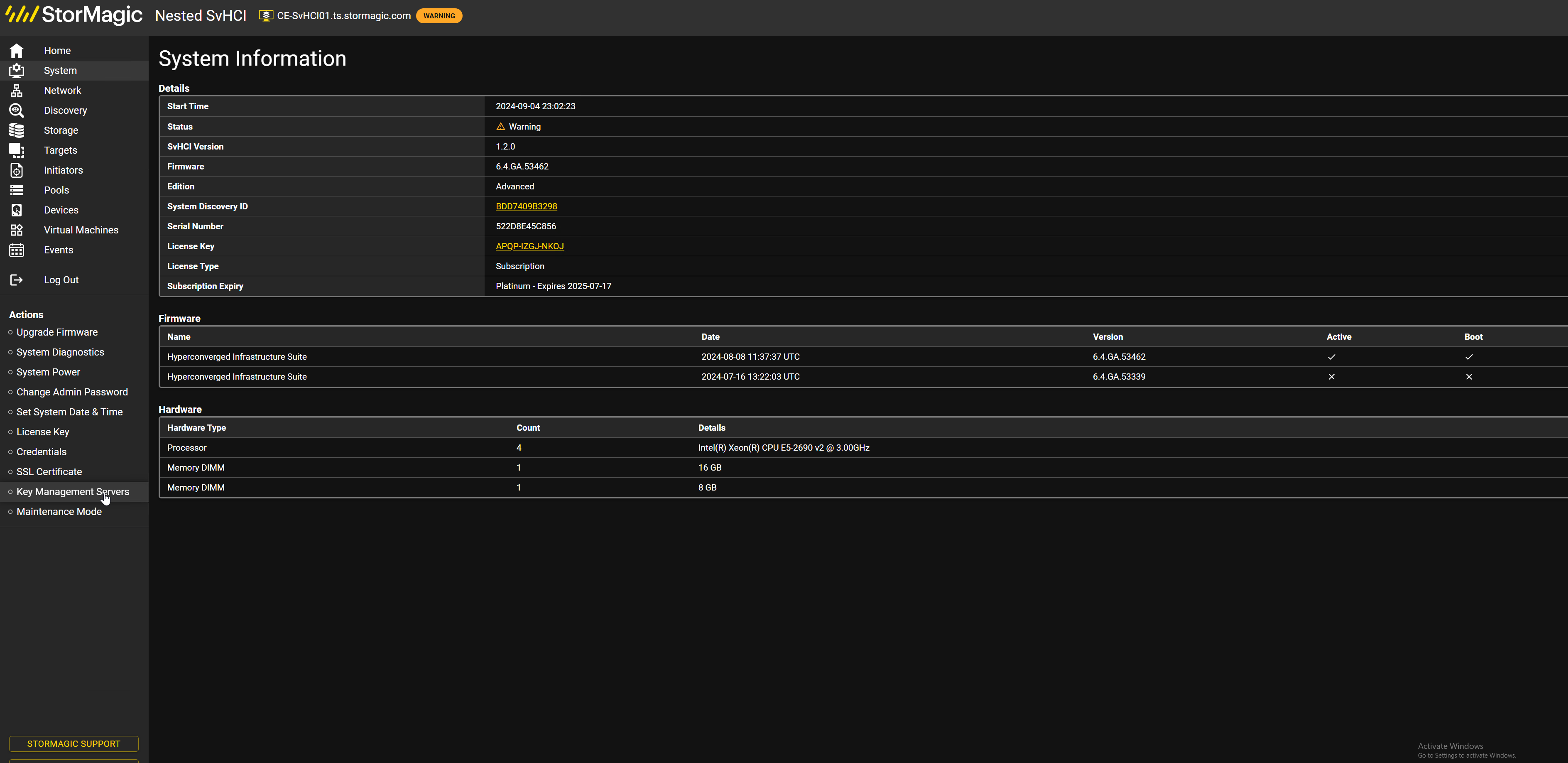1568x763 pixels.
Task: Click SvHCI Version value 1.2.0
Action: (505, 147)
